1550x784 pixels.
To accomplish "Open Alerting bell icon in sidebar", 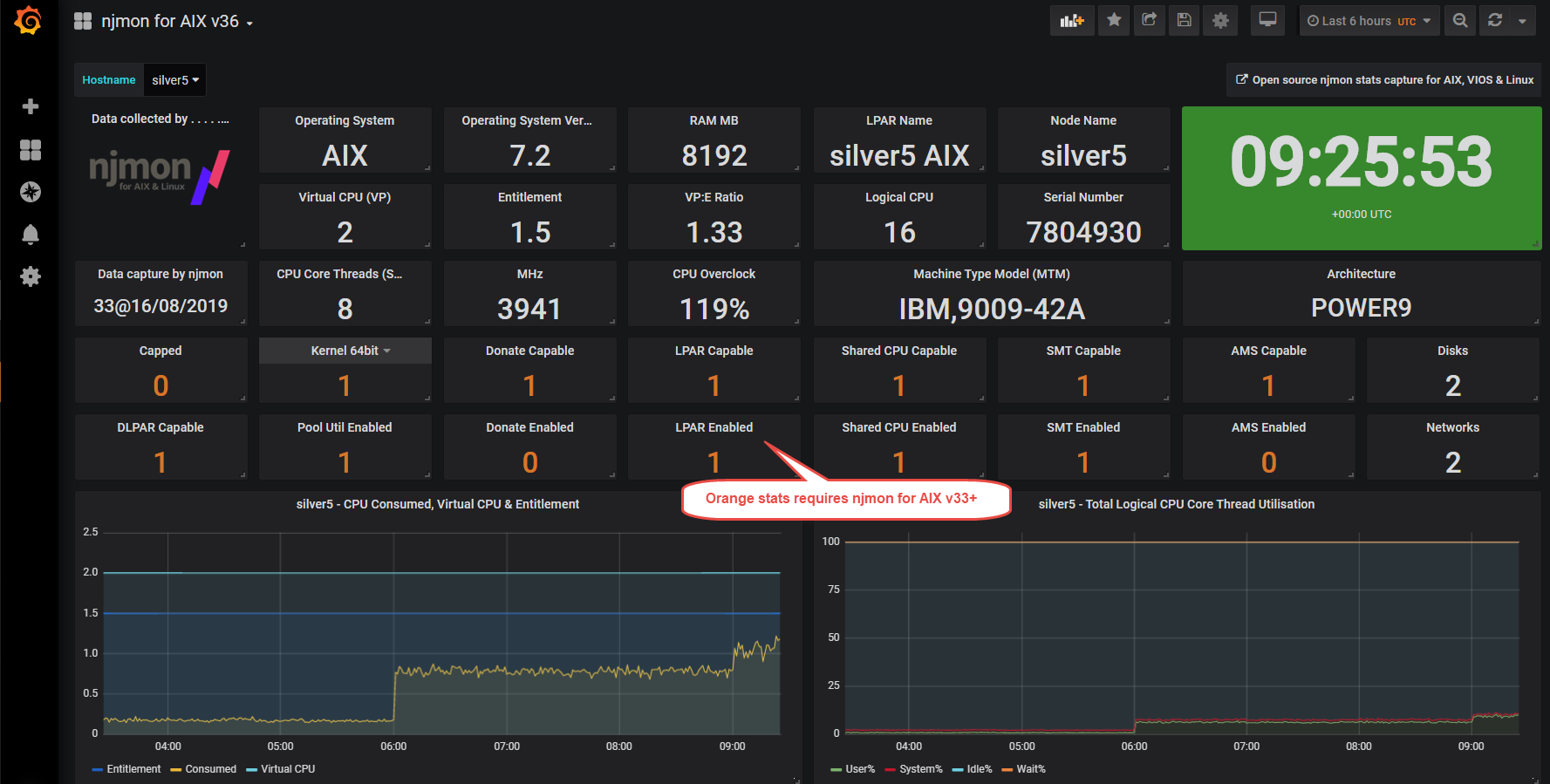I will [31, 234].
